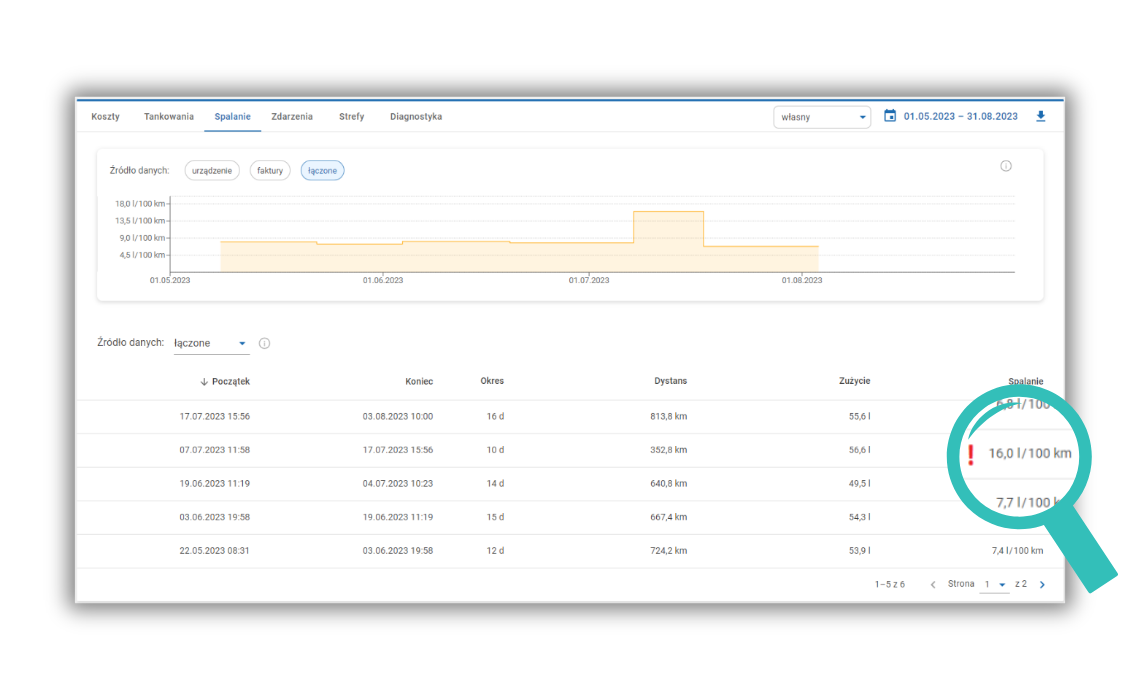
Task: Open the 'własny' period dropdown
Action: pyautogui.click(x=821, y=117)
